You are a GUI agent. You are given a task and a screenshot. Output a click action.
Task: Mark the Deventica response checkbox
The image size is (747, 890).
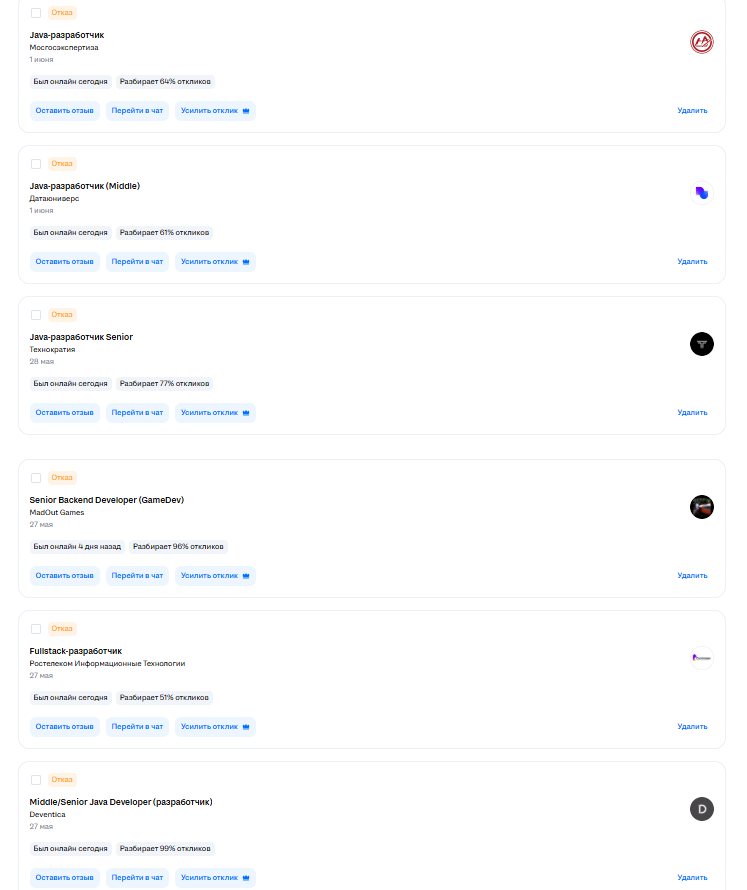click(36, 779)
